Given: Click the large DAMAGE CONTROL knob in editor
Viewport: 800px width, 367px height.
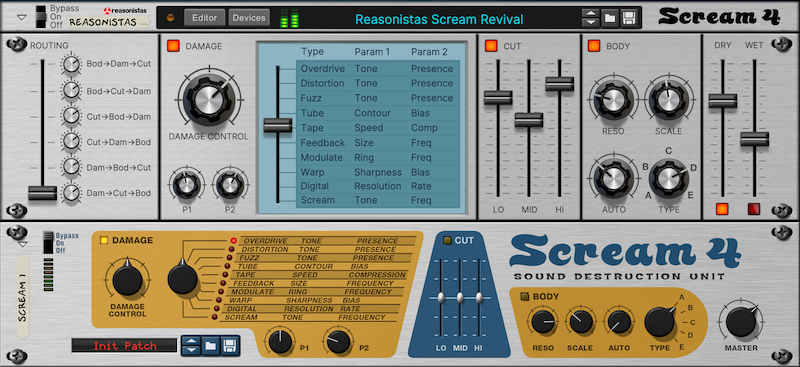Looking at the screenshot, I should click(209, 99).
